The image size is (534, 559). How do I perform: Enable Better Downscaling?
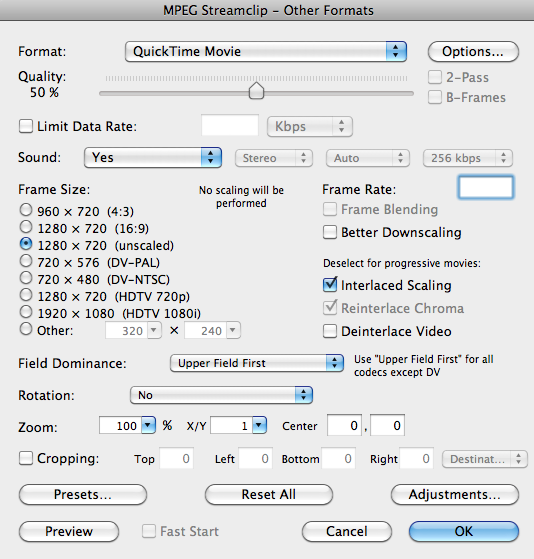click(x=330, y=232)
